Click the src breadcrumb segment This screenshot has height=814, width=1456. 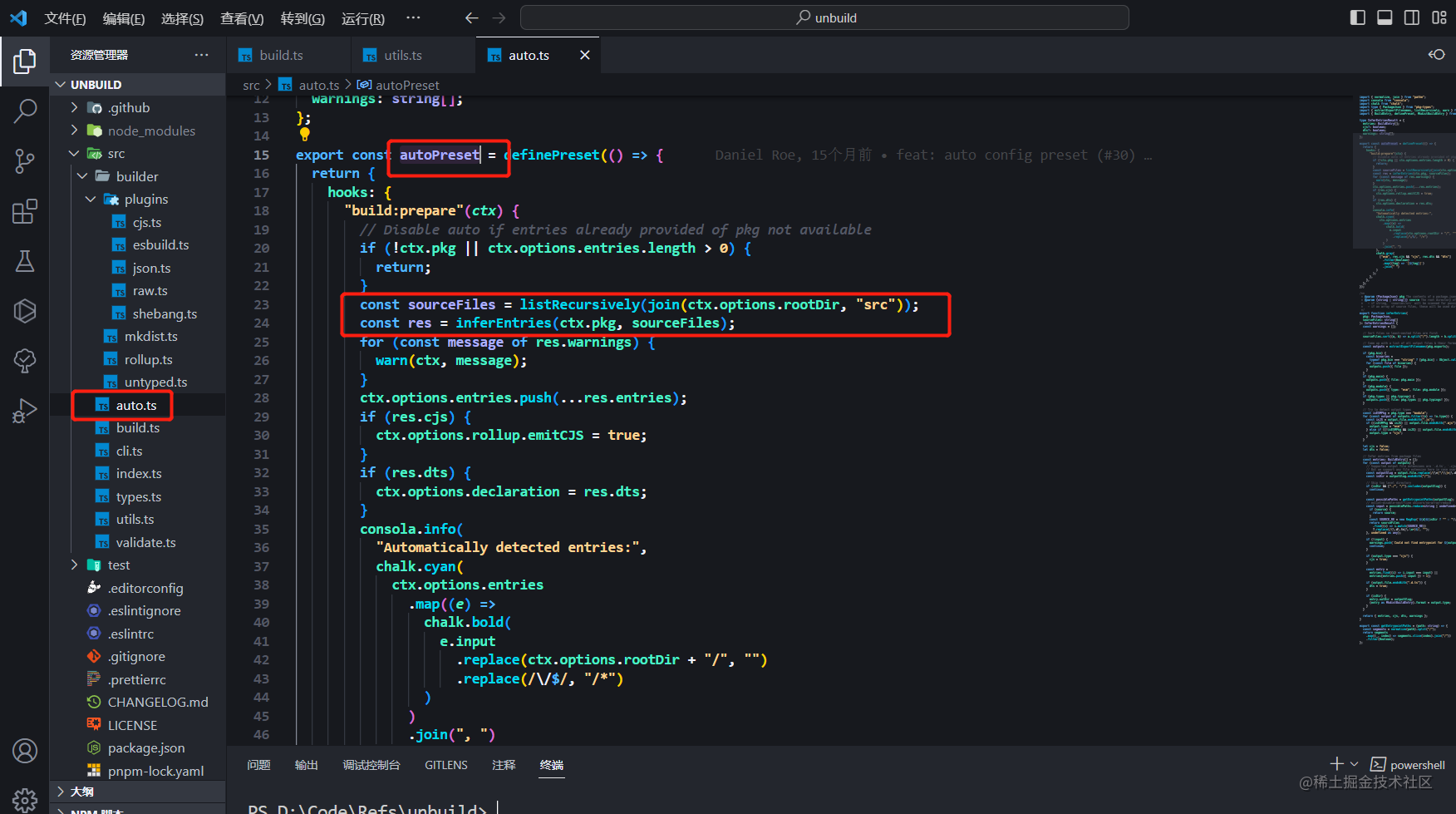click(x=251, y=85)
